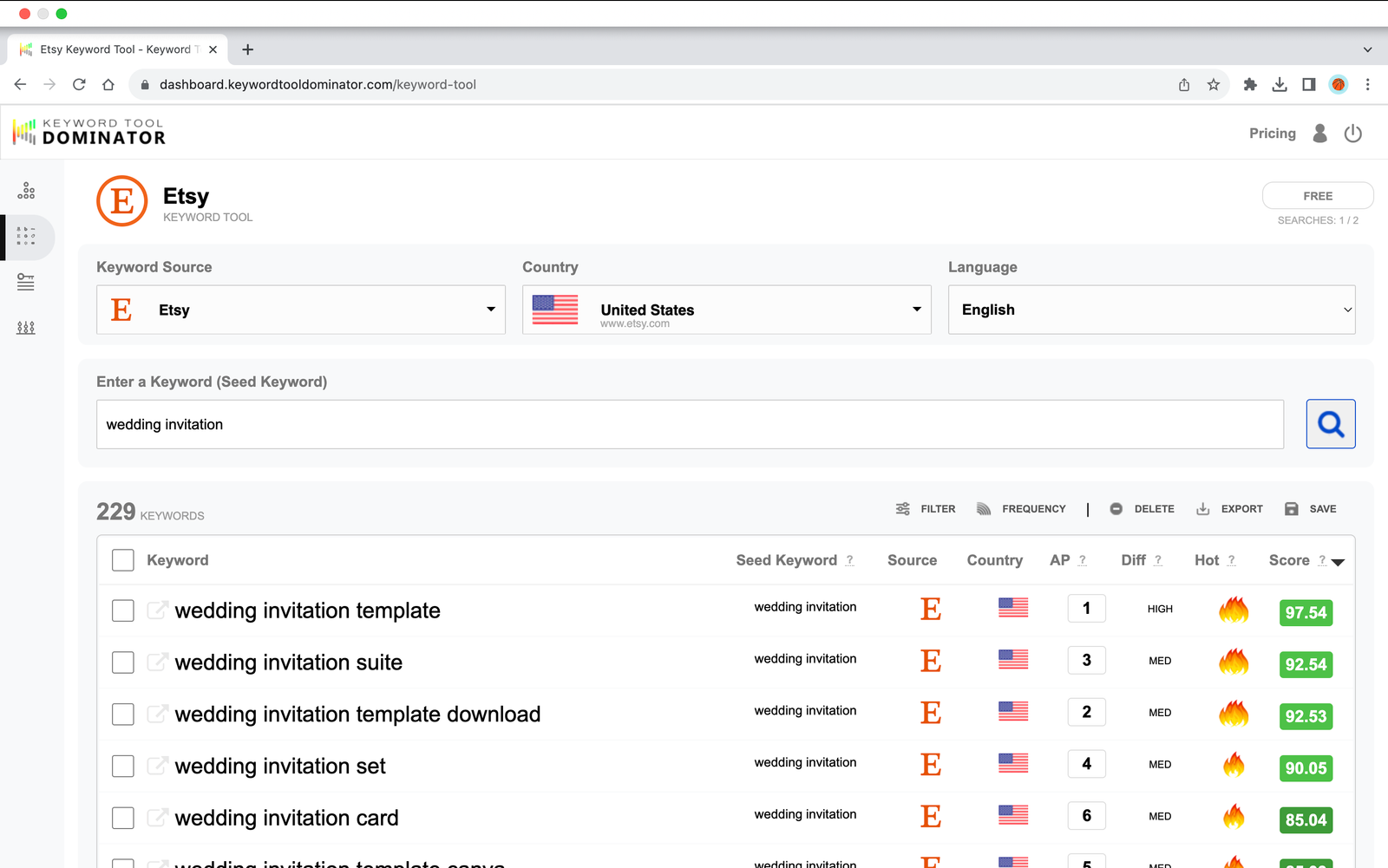The height and width of the screenshot is (868, 1388).
Task: Click SAVE in the keyword toolbar
Action: coord(1311,509)
